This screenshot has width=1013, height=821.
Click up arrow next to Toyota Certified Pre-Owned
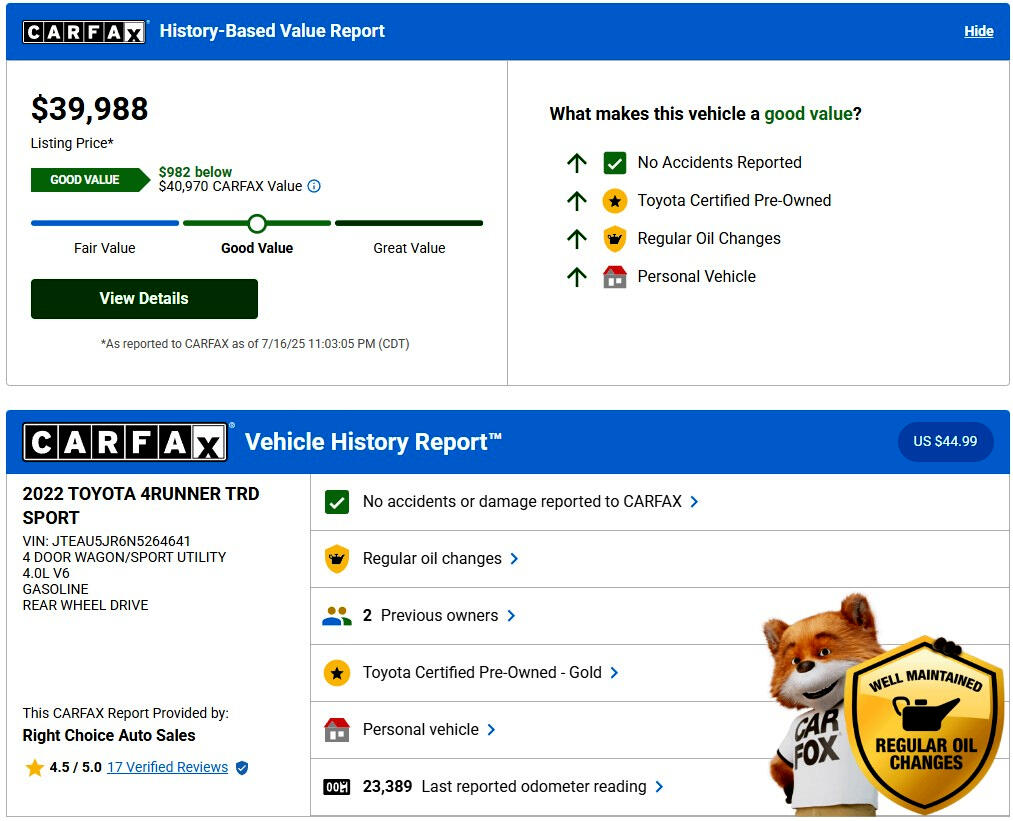(576, 201)
